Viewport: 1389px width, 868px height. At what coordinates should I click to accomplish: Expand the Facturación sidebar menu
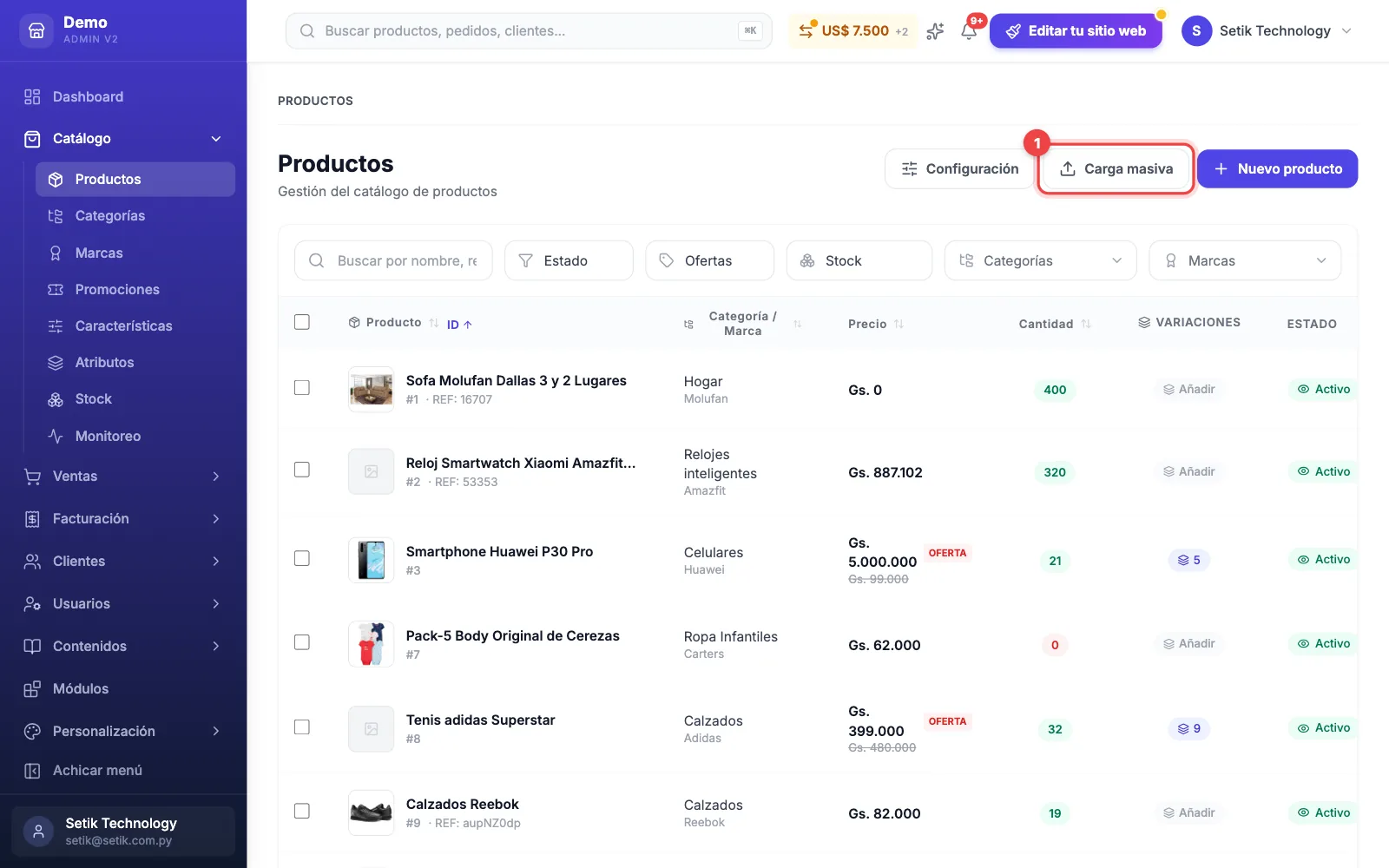pyautogui.click(x=123, y=519)
